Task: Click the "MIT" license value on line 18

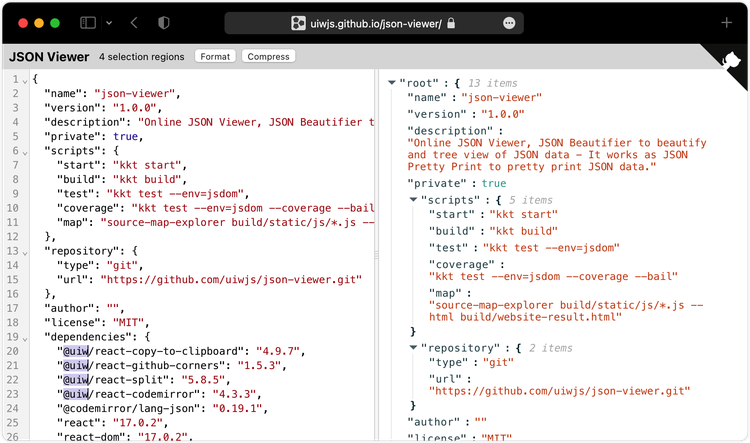Action: tap(129, 322)
